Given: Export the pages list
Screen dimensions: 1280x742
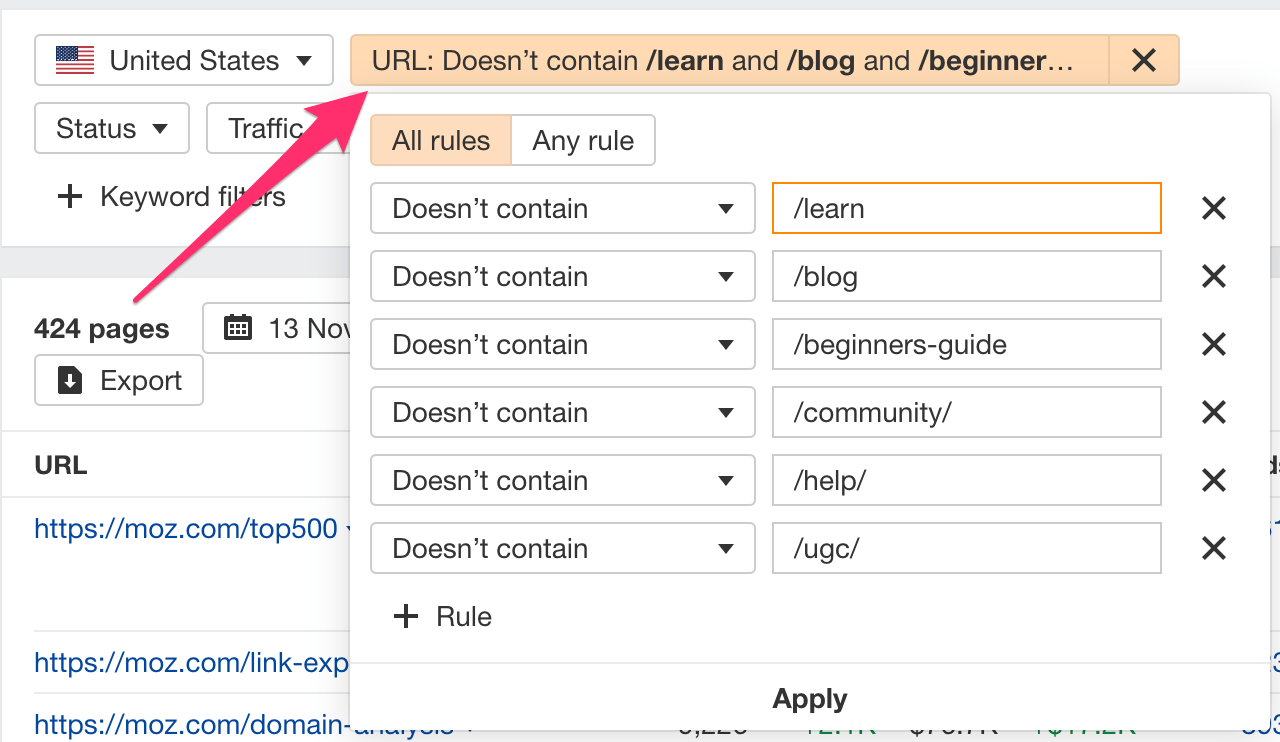Looking at the screenshot, I should (119, 381).
